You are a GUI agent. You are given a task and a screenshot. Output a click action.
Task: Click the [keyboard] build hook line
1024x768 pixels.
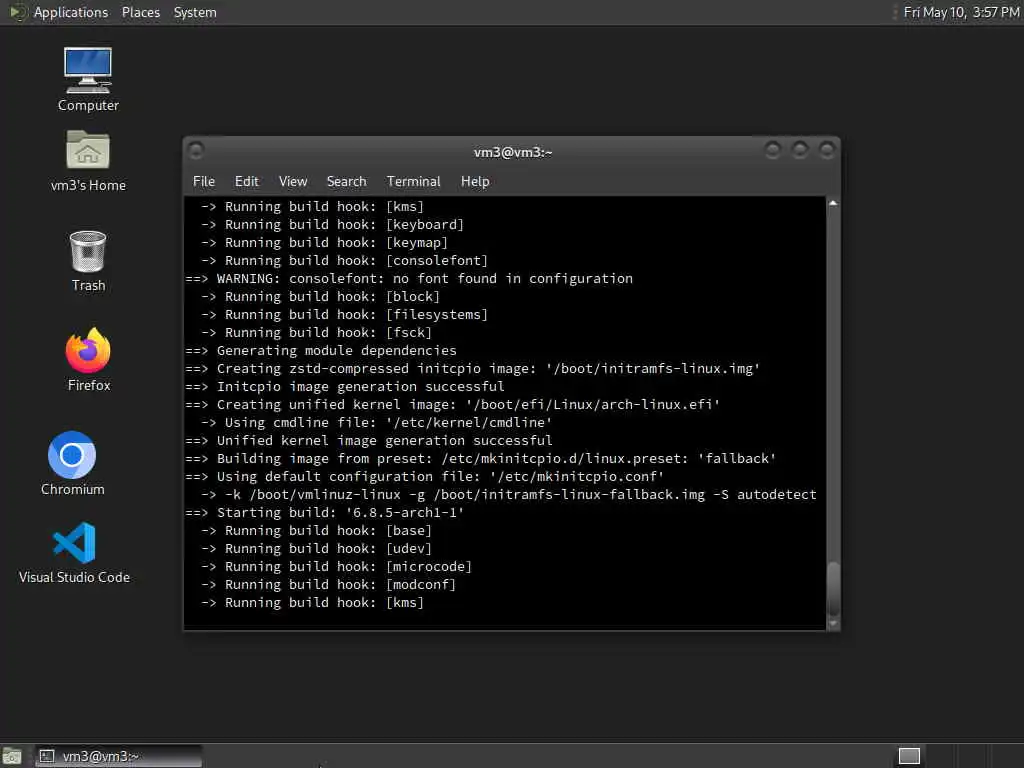coord(332,225)
